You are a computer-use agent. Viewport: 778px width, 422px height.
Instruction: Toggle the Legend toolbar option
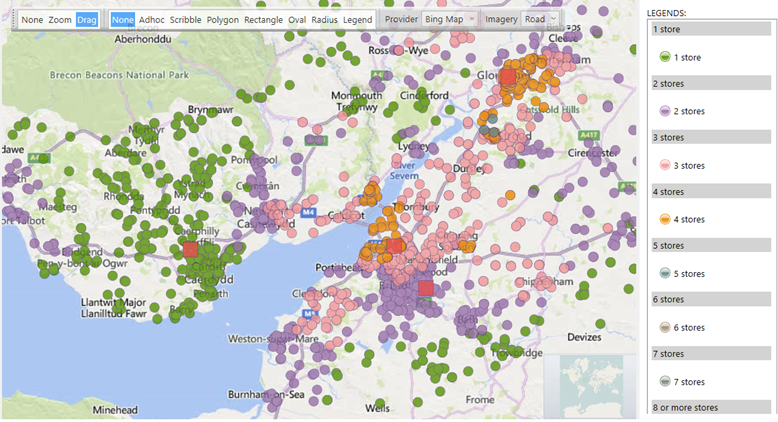tap(357, 20)
